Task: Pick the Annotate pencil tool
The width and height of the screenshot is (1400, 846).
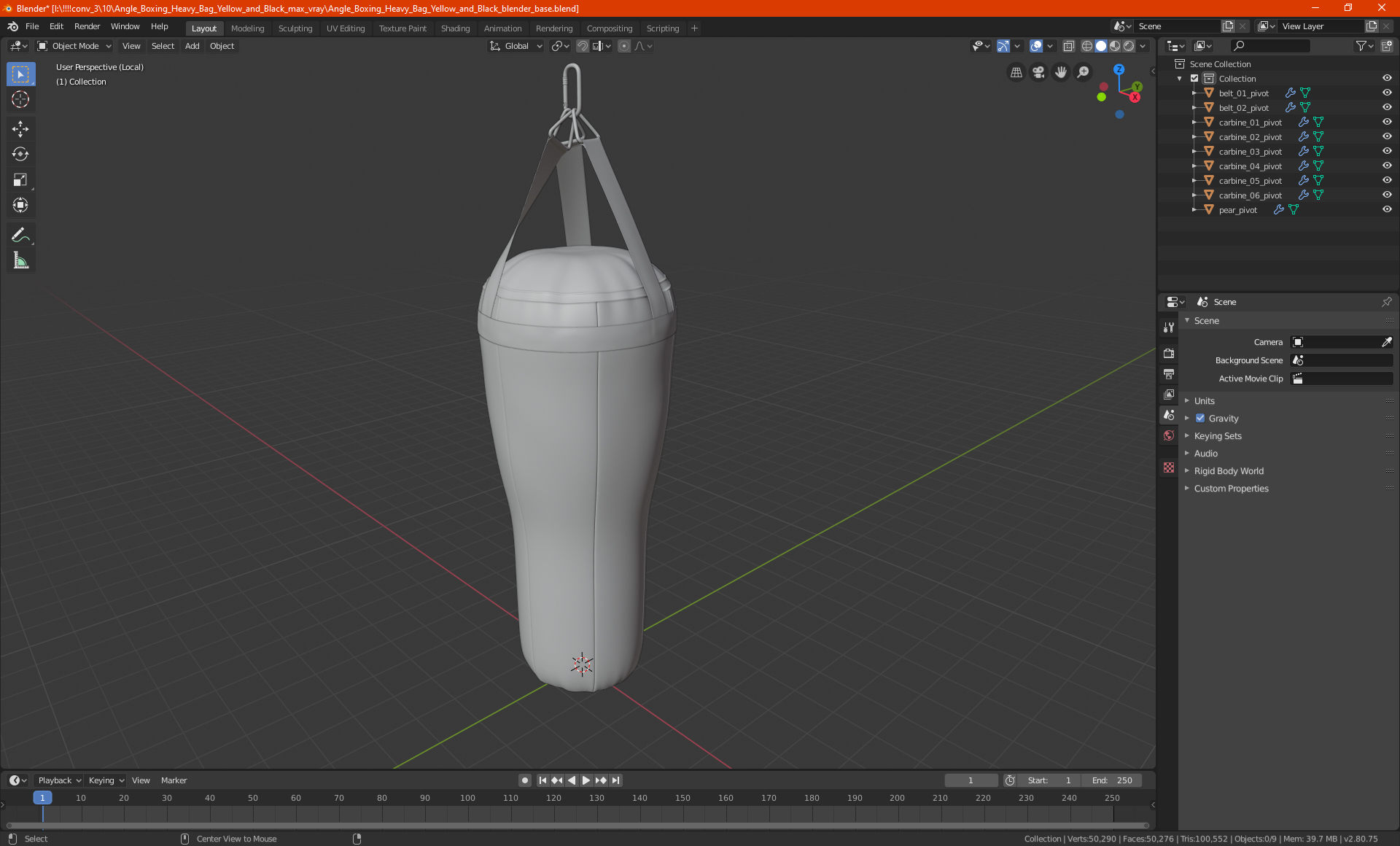Action: (x=20, y=235)
